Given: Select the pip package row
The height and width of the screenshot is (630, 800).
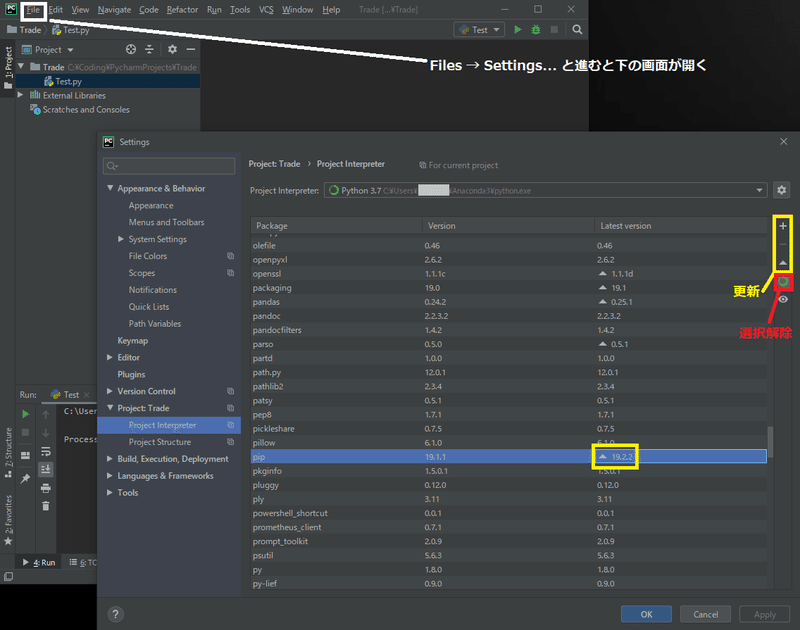Looking at the screenshot, I should (508, 457).
